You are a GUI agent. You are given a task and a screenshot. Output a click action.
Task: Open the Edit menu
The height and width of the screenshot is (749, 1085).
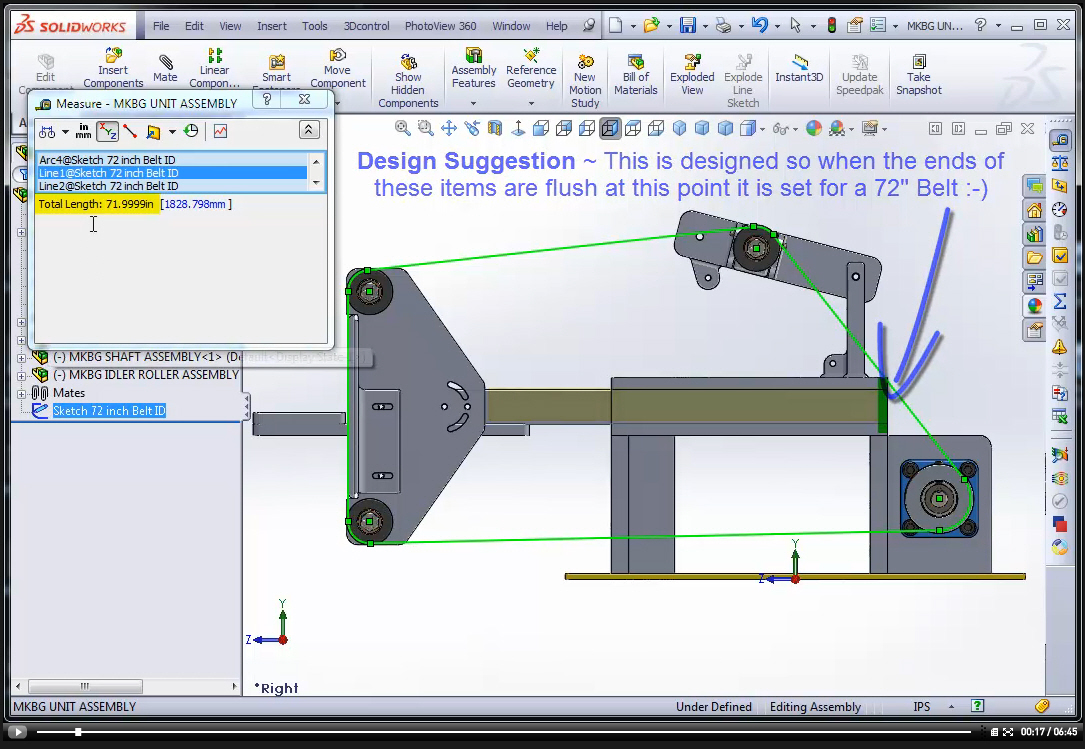coord(194,26)
